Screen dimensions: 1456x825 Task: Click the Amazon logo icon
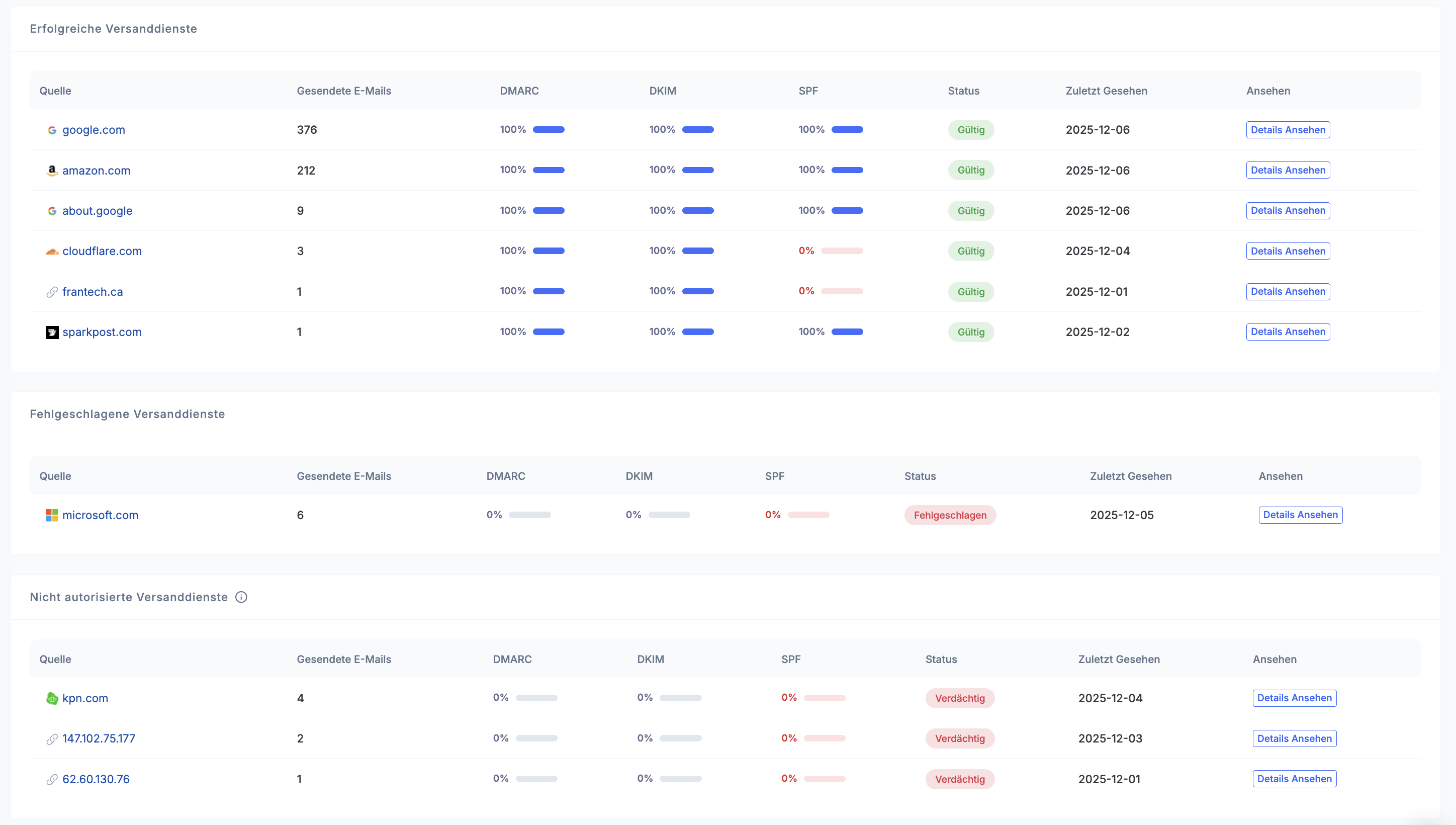pos(52,171)
